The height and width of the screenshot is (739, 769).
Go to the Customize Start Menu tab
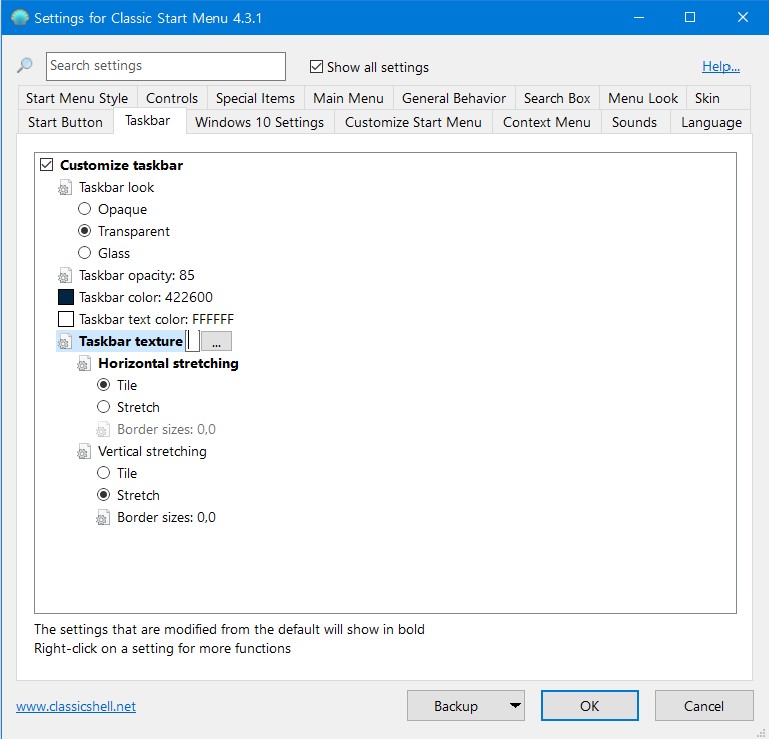click(413, 122)
